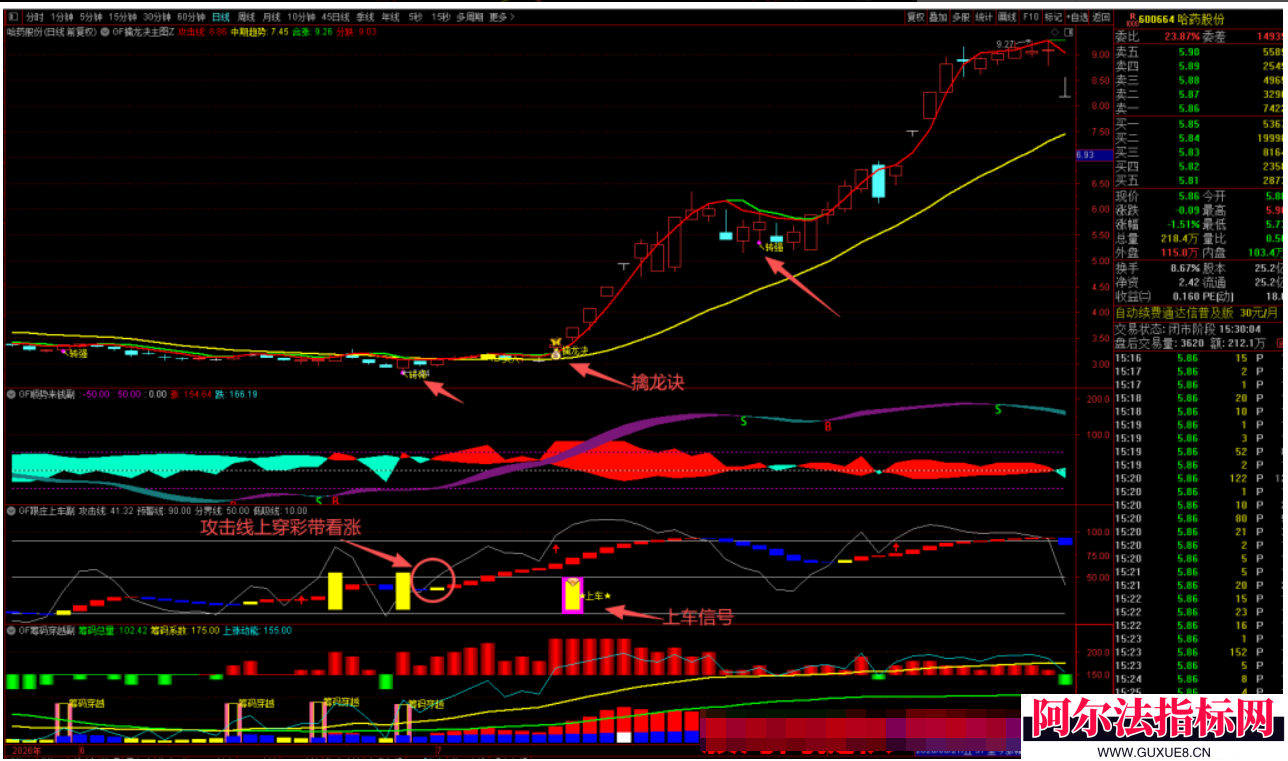1288x761 pixels.
Task: Select the 60分钟 period tab
Action: pyautogui.click(x=191, y=17)
